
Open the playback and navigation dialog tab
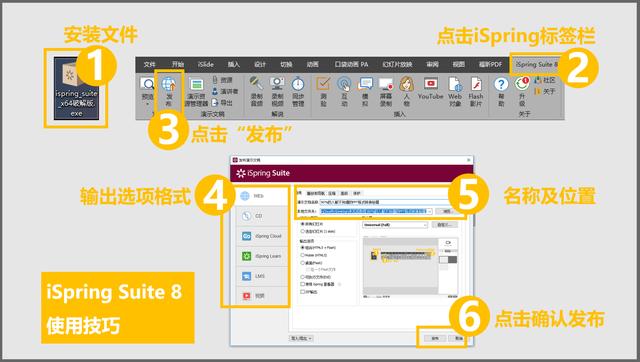click(315, 193)
